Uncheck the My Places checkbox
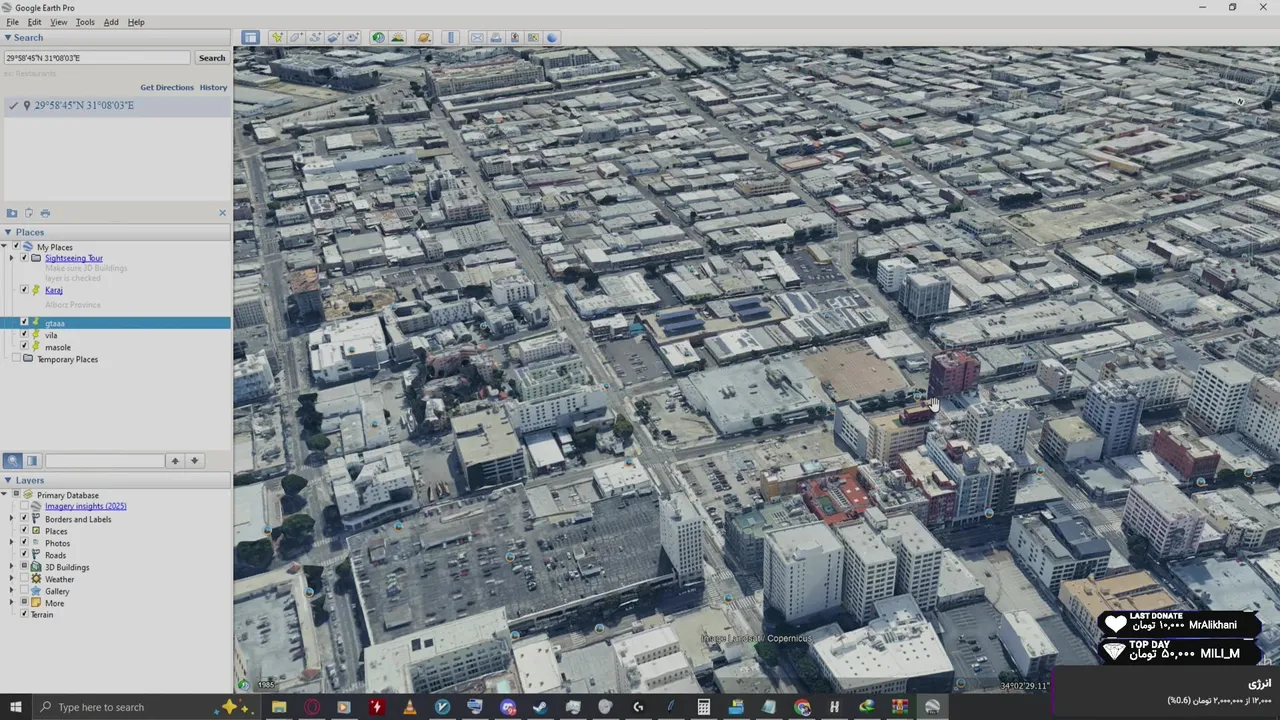Screen dimensions: 1280x720 click(x=15, y=247)
